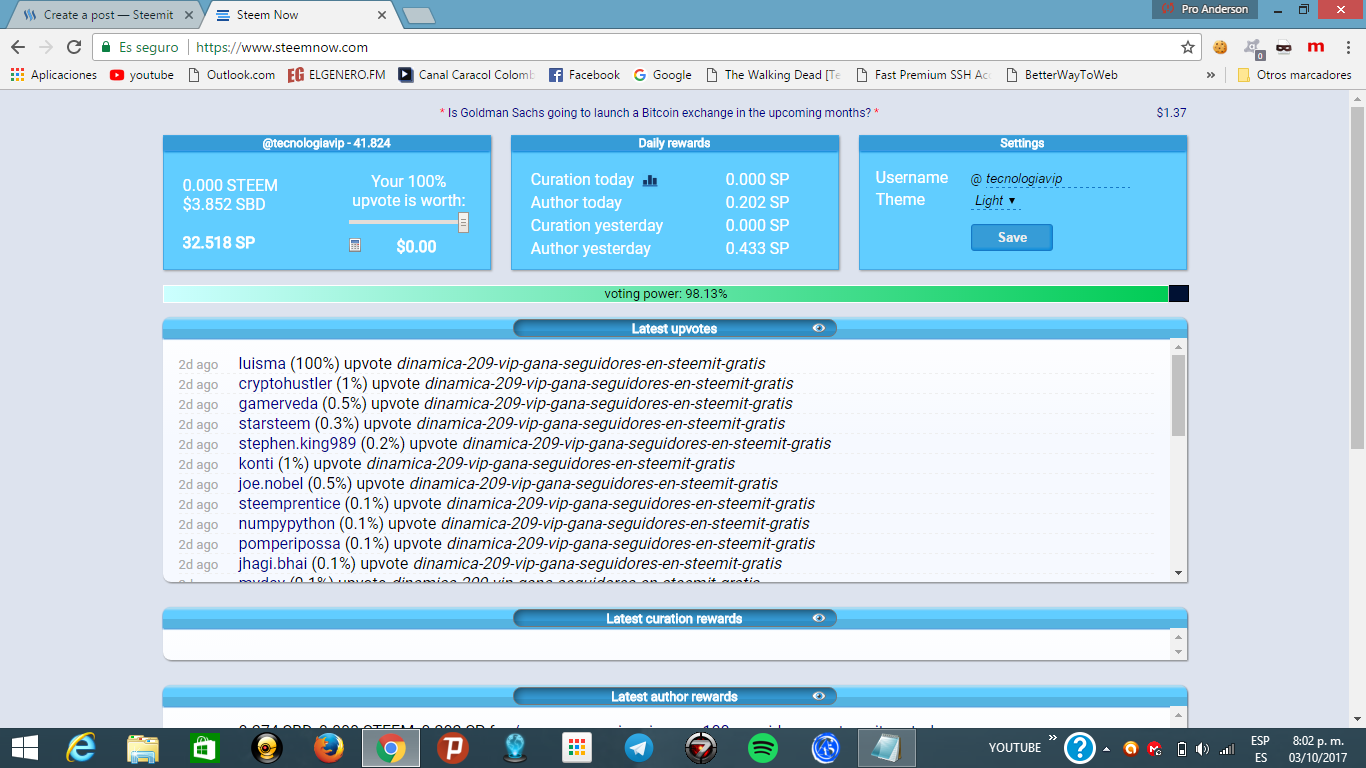
Task: Click the pomperipossa upvote username
Action: (290, 544)
